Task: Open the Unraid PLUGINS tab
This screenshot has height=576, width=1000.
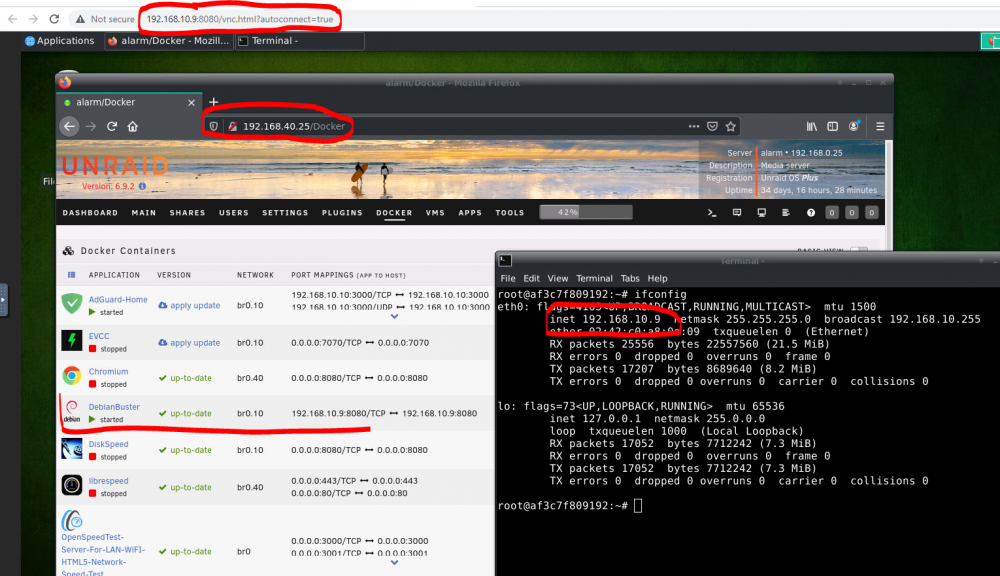Action: pyautogui.click(x=342, y=213)
